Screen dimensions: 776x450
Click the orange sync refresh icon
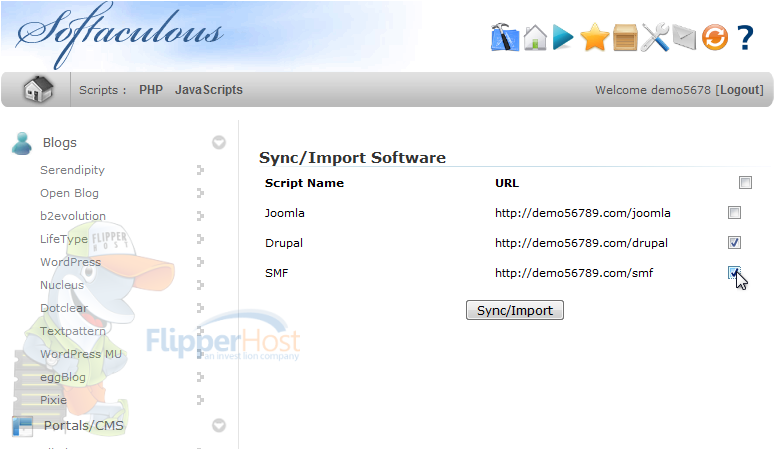click(715, 38)
